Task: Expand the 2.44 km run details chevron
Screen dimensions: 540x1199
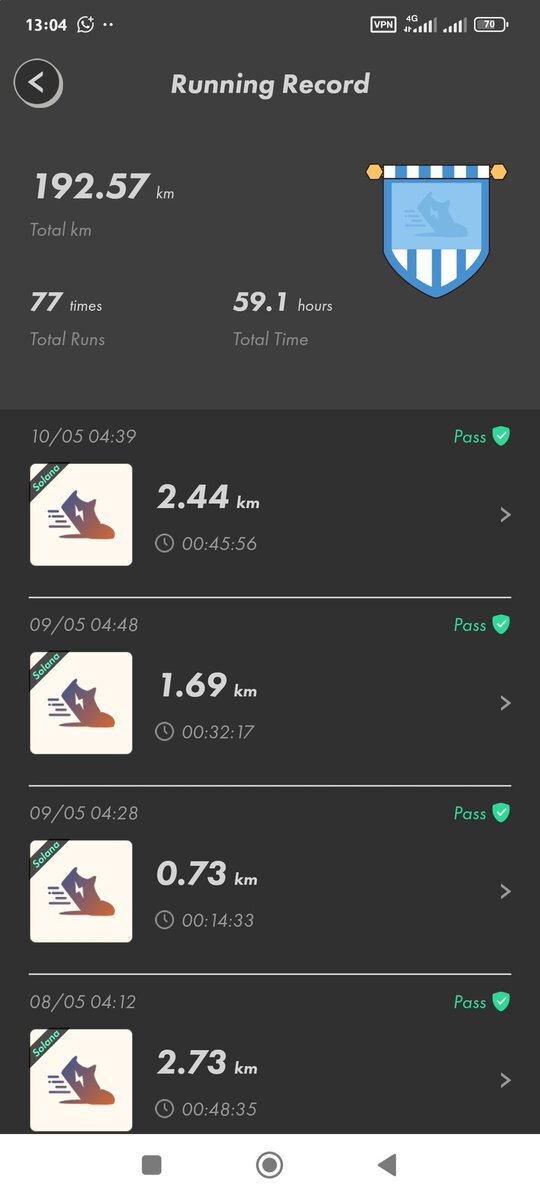Action: (x=505, y=515)
